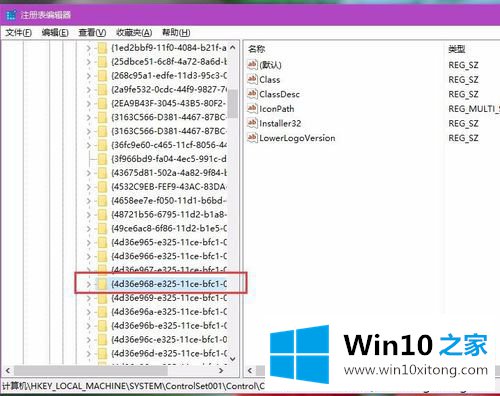Click the folder icon for {4d36e965-e325 key
500x396 pixels.
tap(102, 242)
